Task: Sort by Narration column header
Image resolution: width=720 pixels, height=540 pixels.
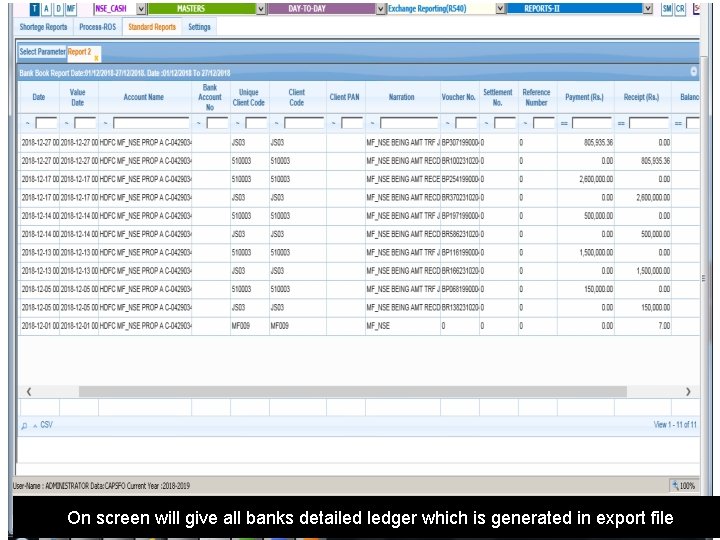Action: [x=402, y=97]
